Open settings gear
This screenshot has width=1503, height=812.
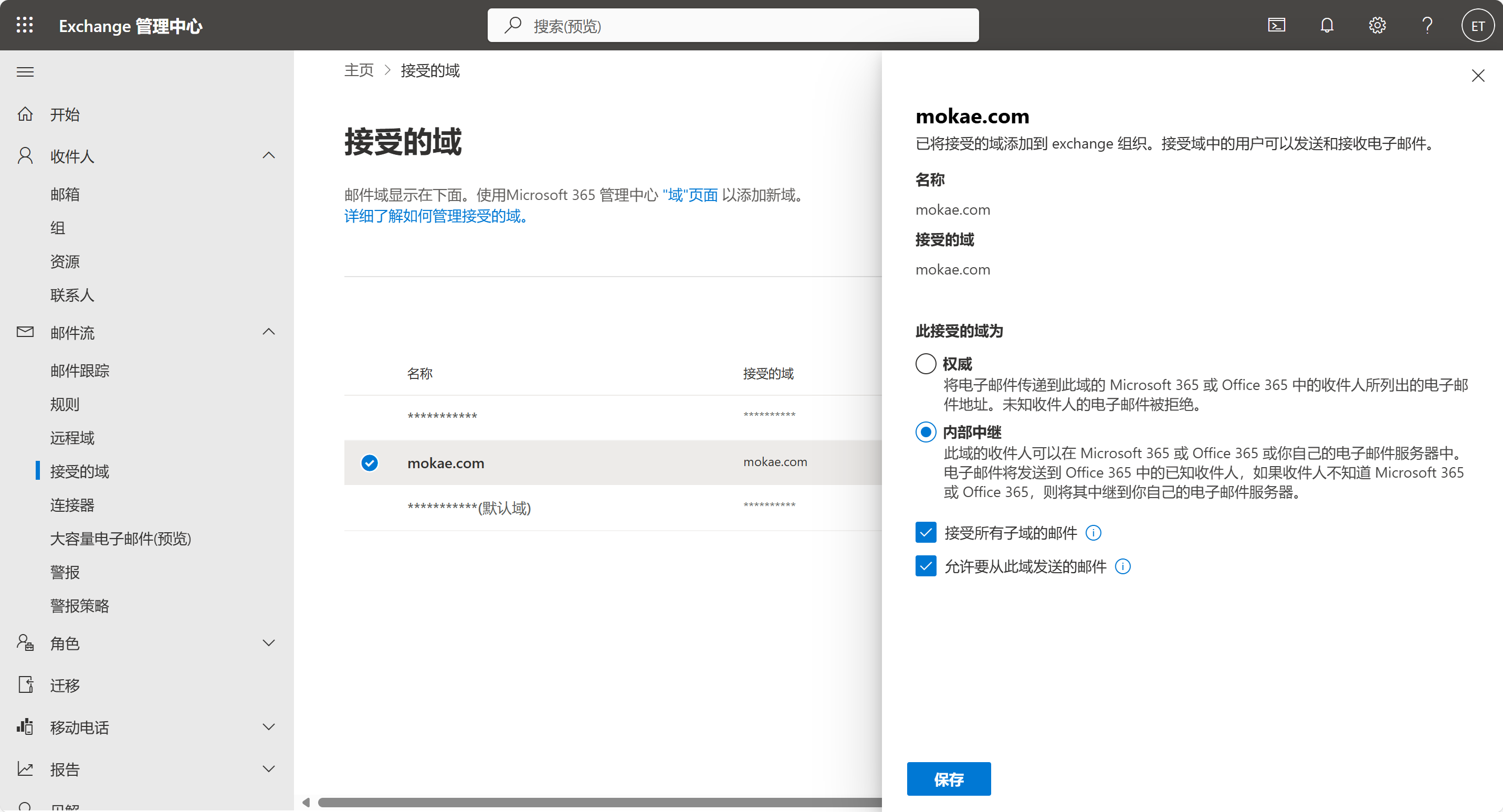click(1377, 25)
